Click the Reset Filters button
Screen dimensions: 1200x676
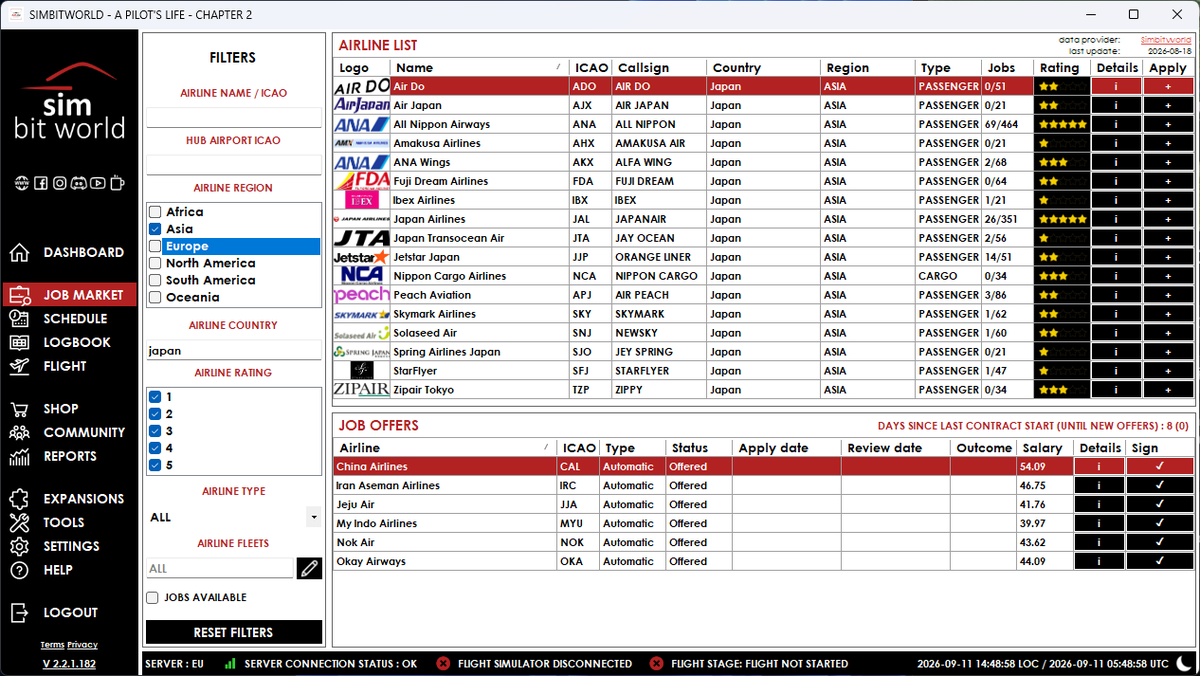click(234, 632)
